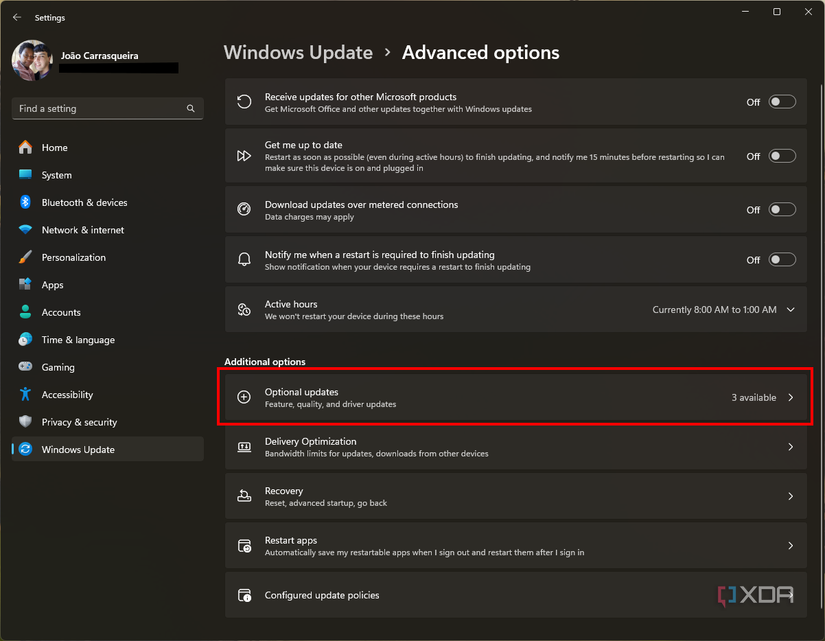Turn on Download updates over metered connections

(x=782, y=209)
